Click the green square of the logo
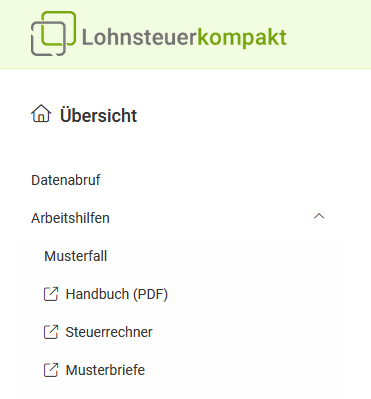The image size is (371, 399). click(59, 28)
